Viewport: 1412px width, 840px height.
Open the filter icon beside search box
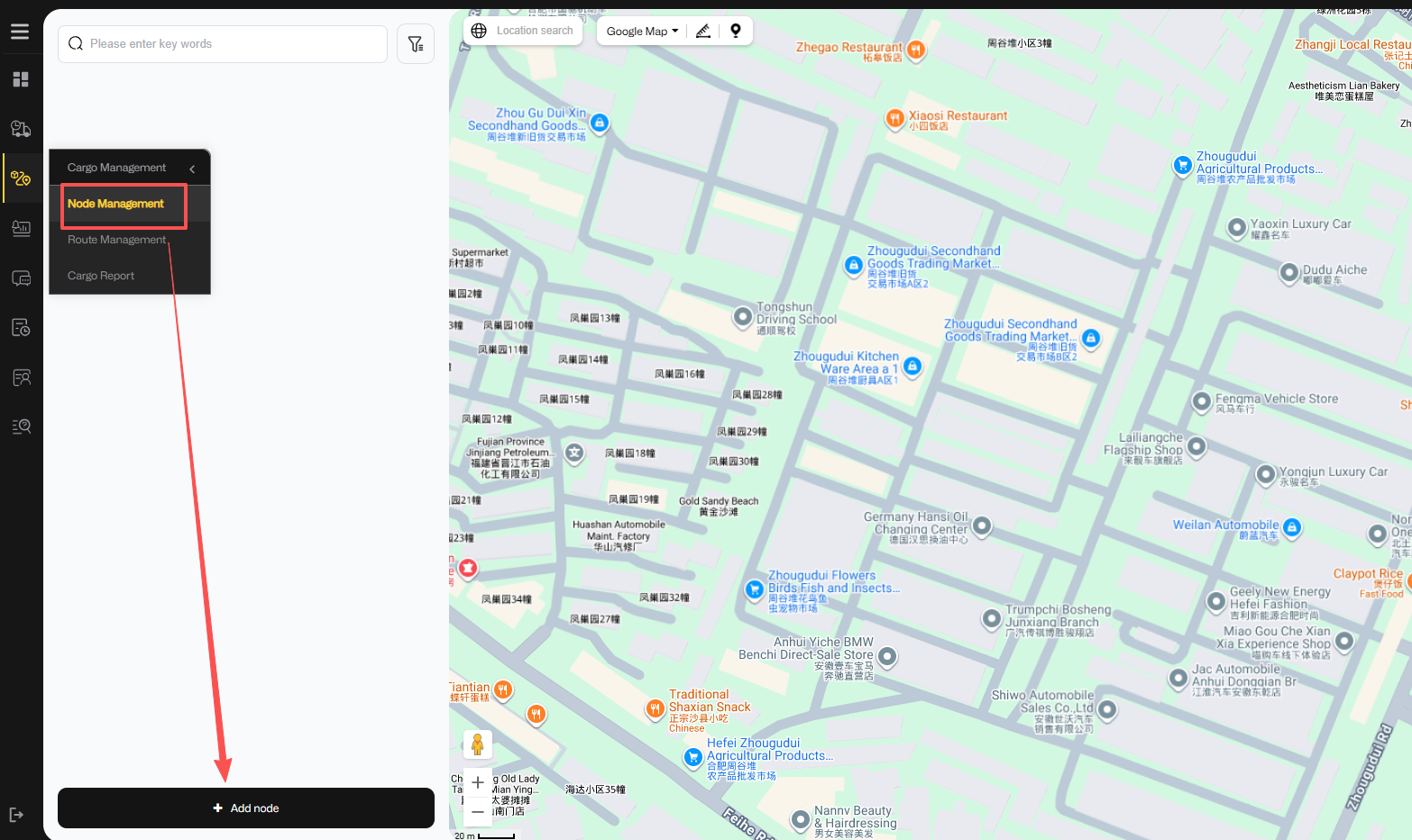coord(416,44)
